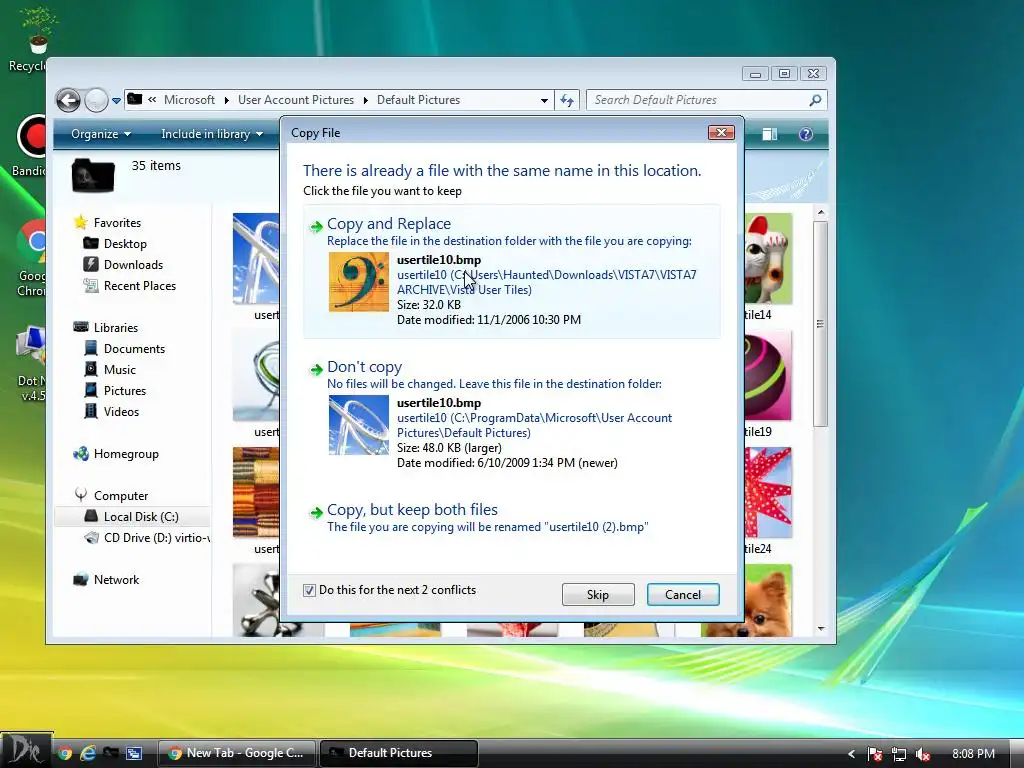Select Local Disk (C:) drive
Viewport: 1024px width, 768px height.
[x=141, y=517]
